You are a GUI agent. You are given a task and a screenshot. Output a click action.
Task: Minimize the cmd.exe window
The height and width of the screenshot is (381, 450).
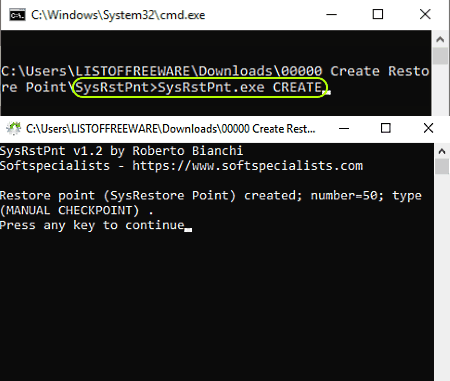coord(331,15)
